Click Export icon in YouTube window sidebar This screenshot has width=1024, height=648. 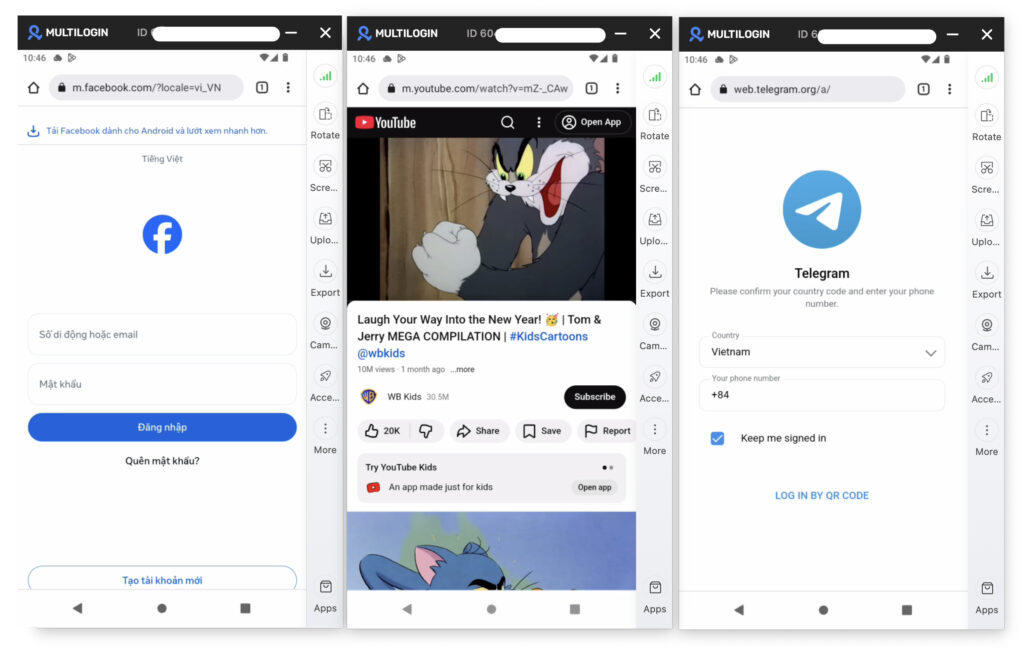click(654, 272)
